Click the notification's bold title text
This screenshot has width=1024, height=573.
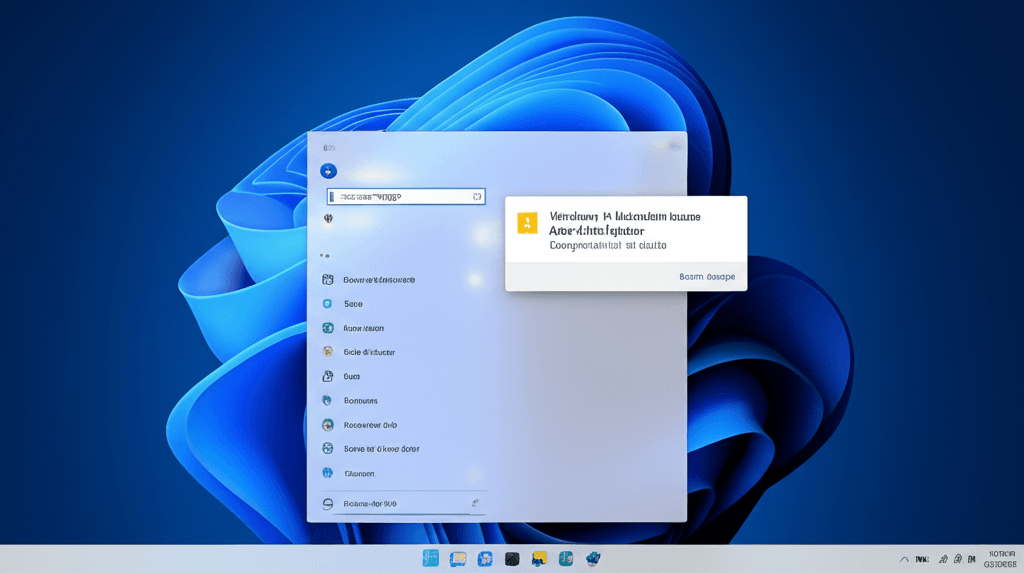624,223
